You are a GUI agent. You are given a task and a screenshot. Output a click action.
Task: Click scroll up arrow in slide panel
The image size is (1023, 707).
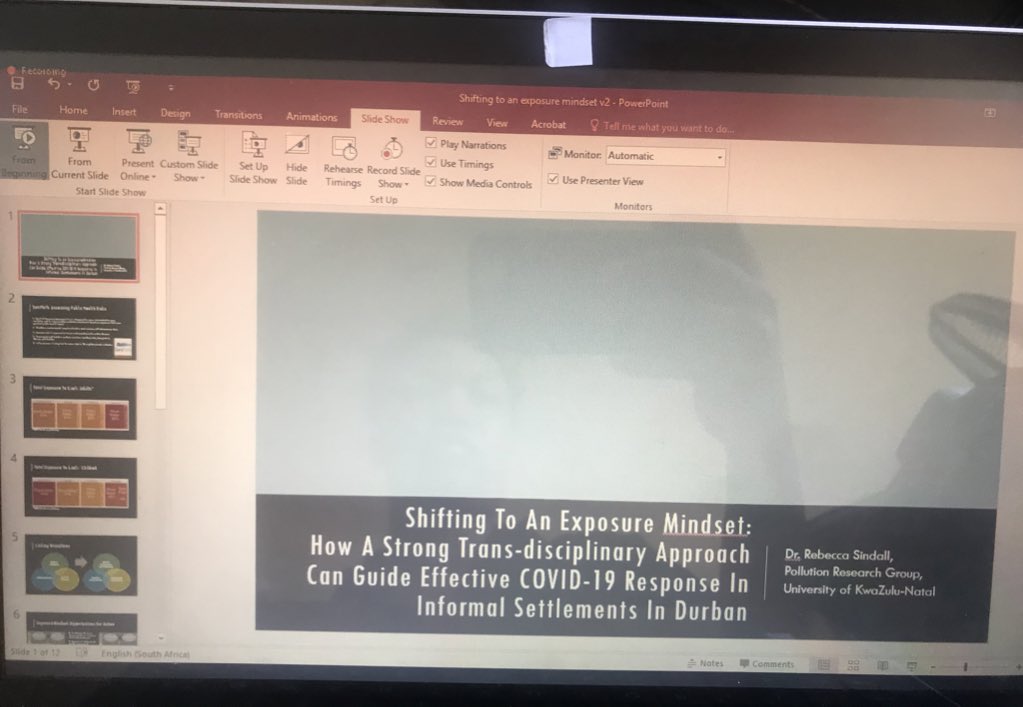coord(160,209)
